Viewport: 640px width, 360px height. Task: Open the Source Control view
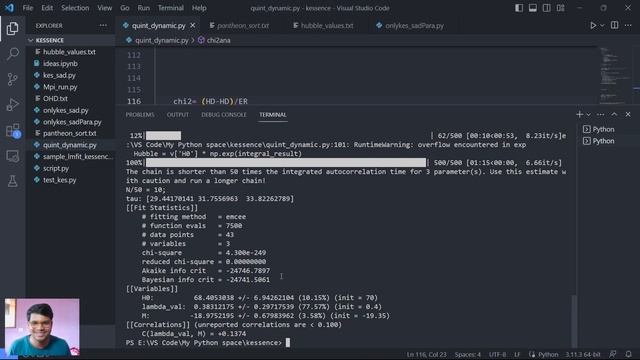pyautogui.click(x=12, y=79)
